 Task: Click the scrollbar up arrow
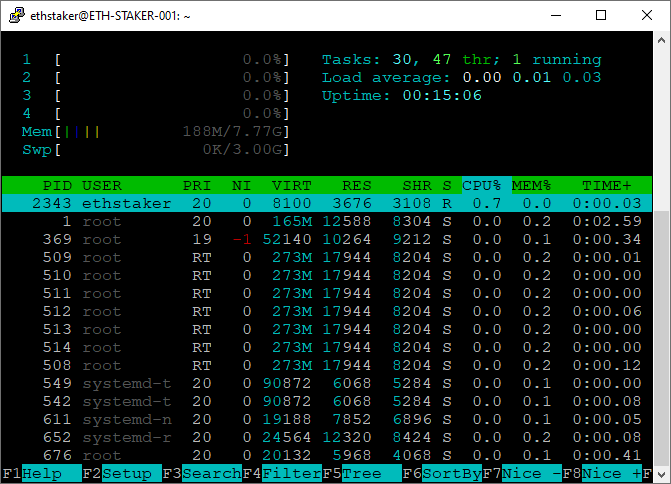pyautogui.click(x=661, y=40)
